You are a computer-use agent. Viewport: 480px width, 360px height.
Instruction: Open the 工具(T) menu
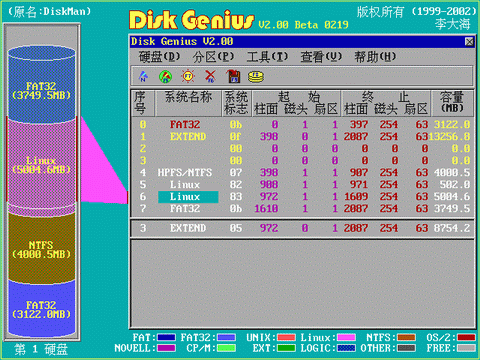click(x=267, y=57)
